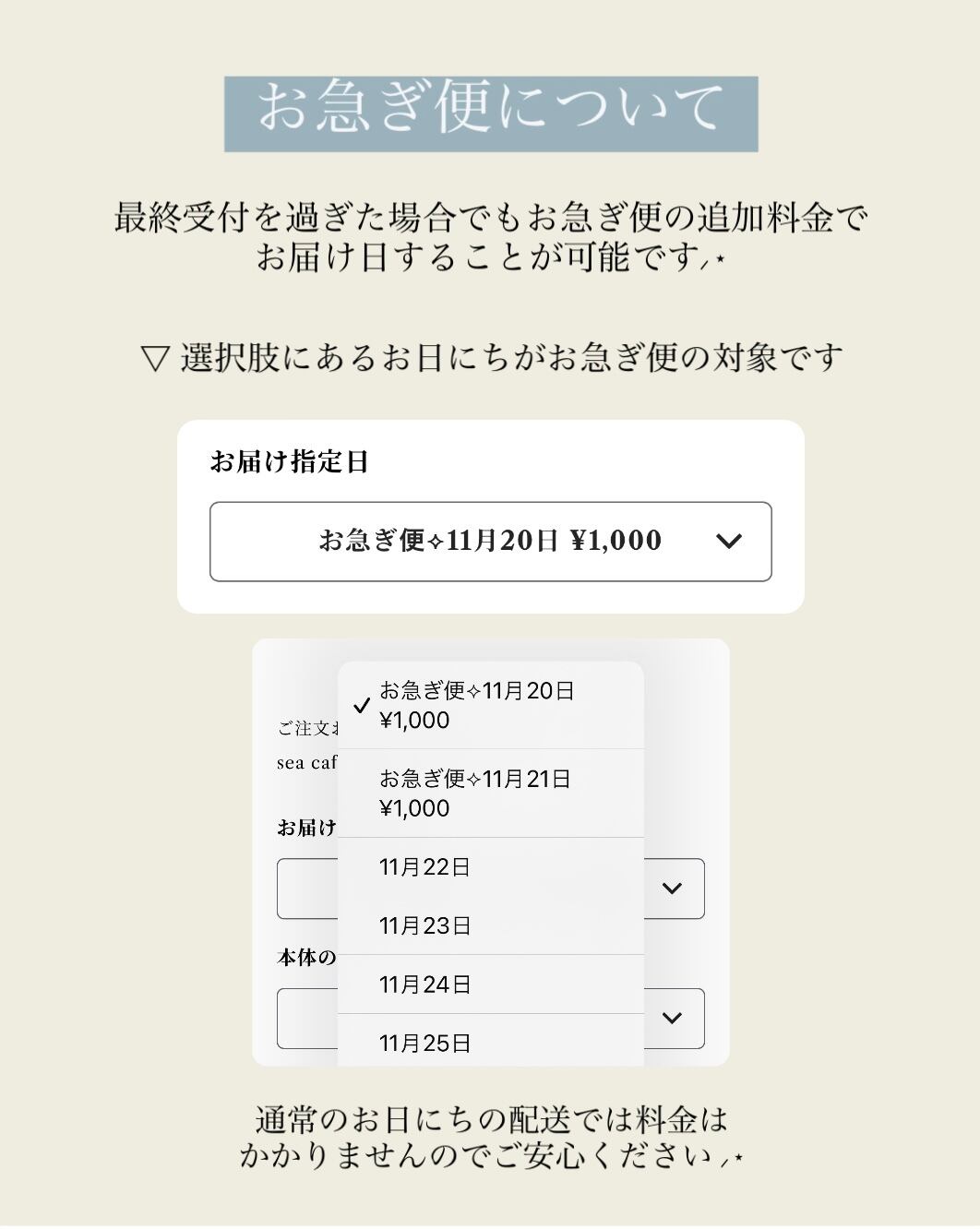Expand the dropdown arrow under the 本体の label
The image size is (980, 1229).
tap(672, 1018)
